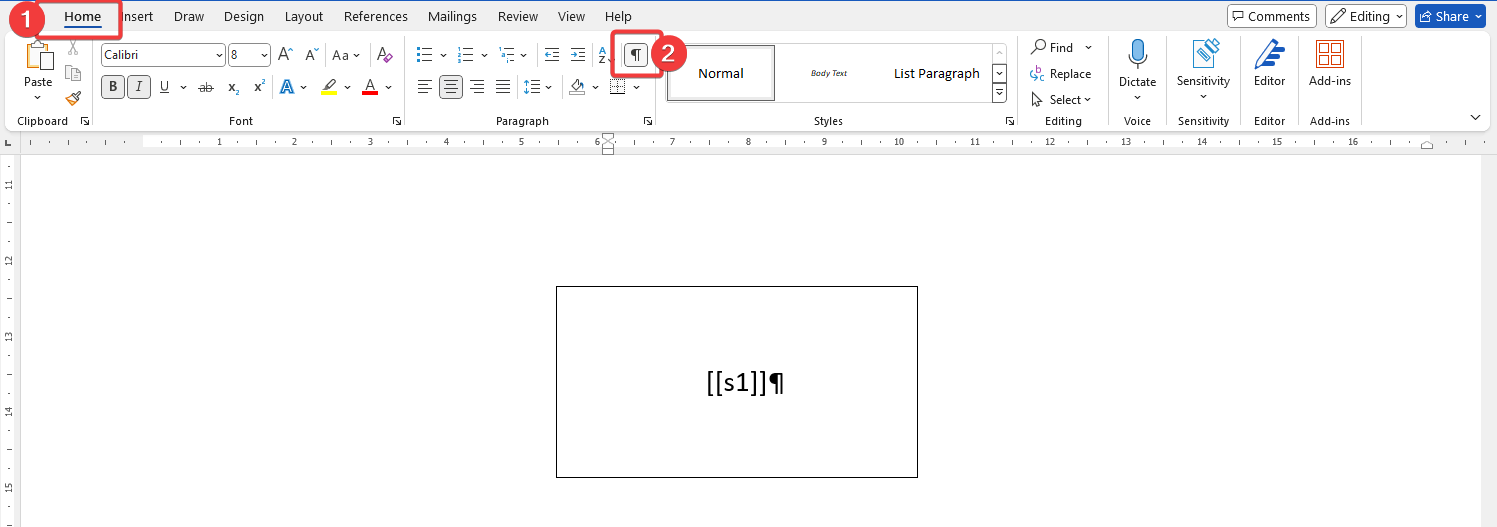This screenshot has height=527, width=1497.
Task: Open the References tab
Action: tap(376, 16)
